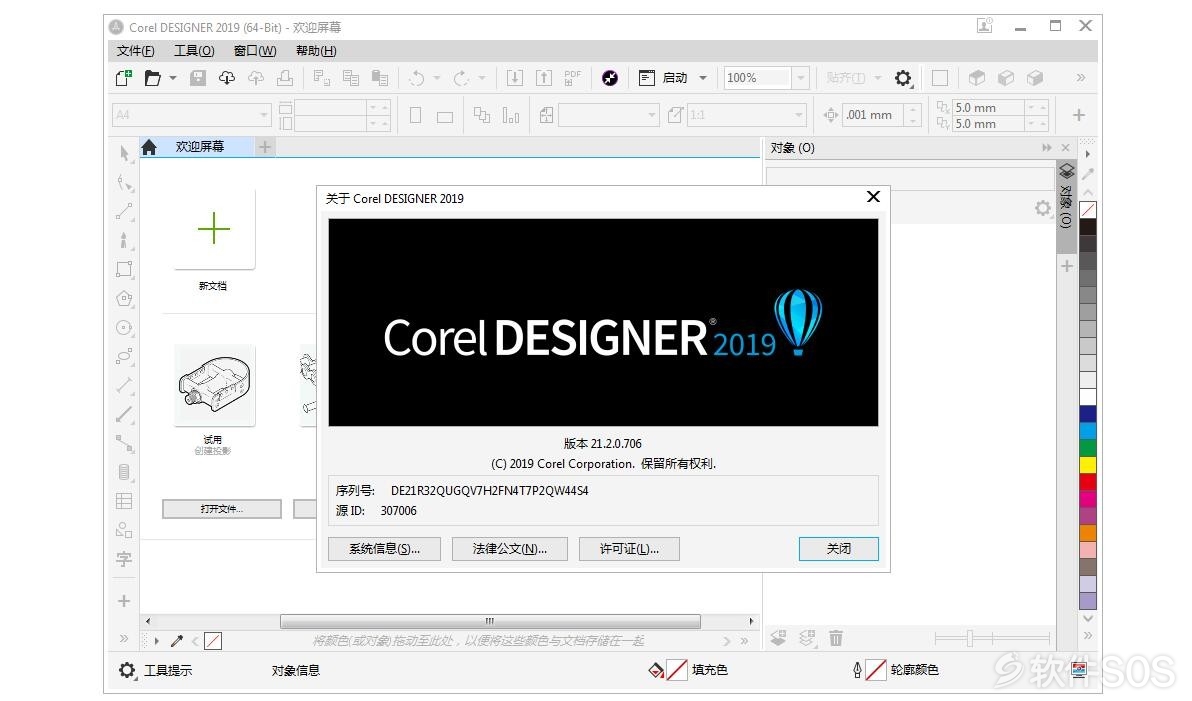This screenshot has width=1192, height=701.
Task: Open the 窗口(W) menu
Action: click(x=255, y=50)
